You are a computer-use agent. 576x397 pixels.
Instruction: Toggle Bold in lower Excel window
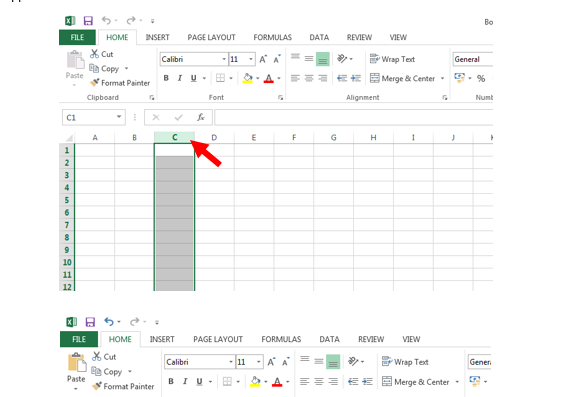coord(171,381)
